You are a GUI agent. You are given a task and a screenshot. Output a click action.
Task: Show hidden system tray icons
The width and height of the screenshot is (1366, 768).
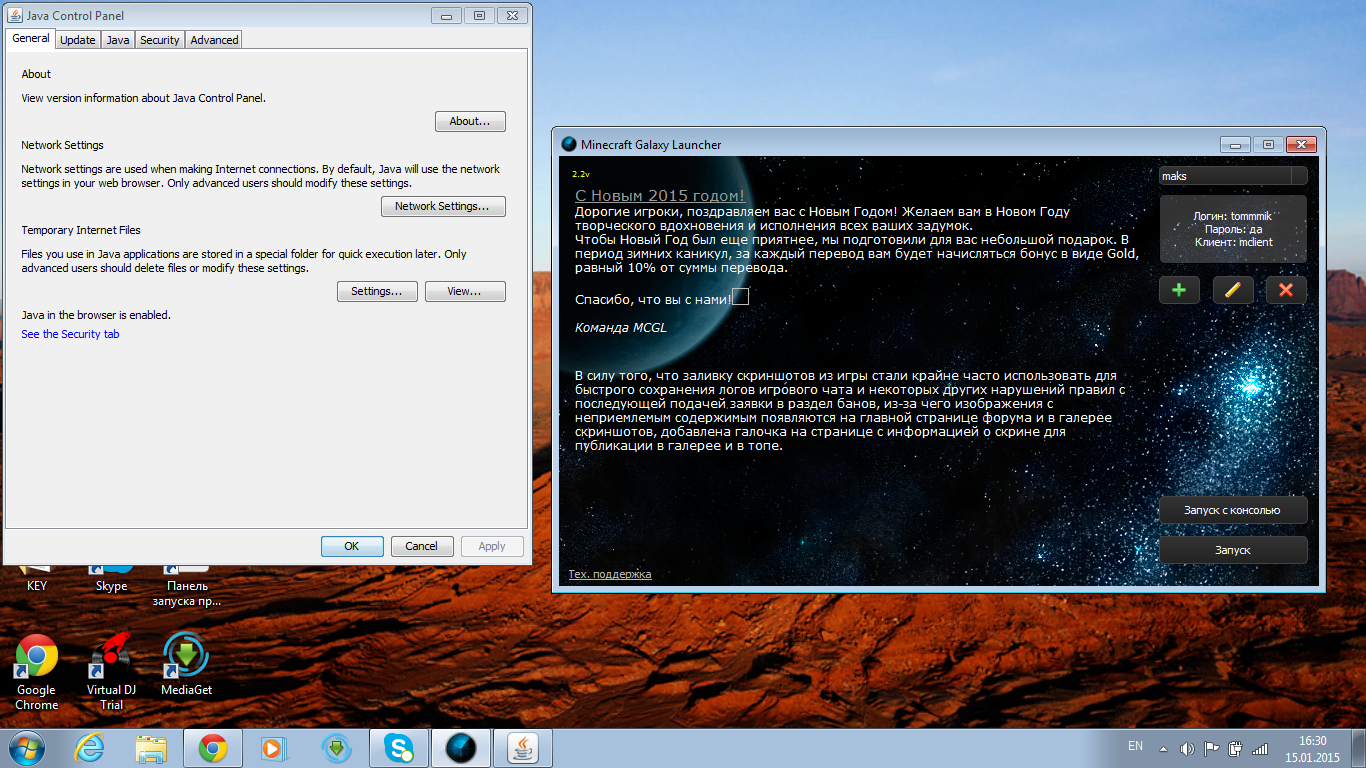[1162, 748]
